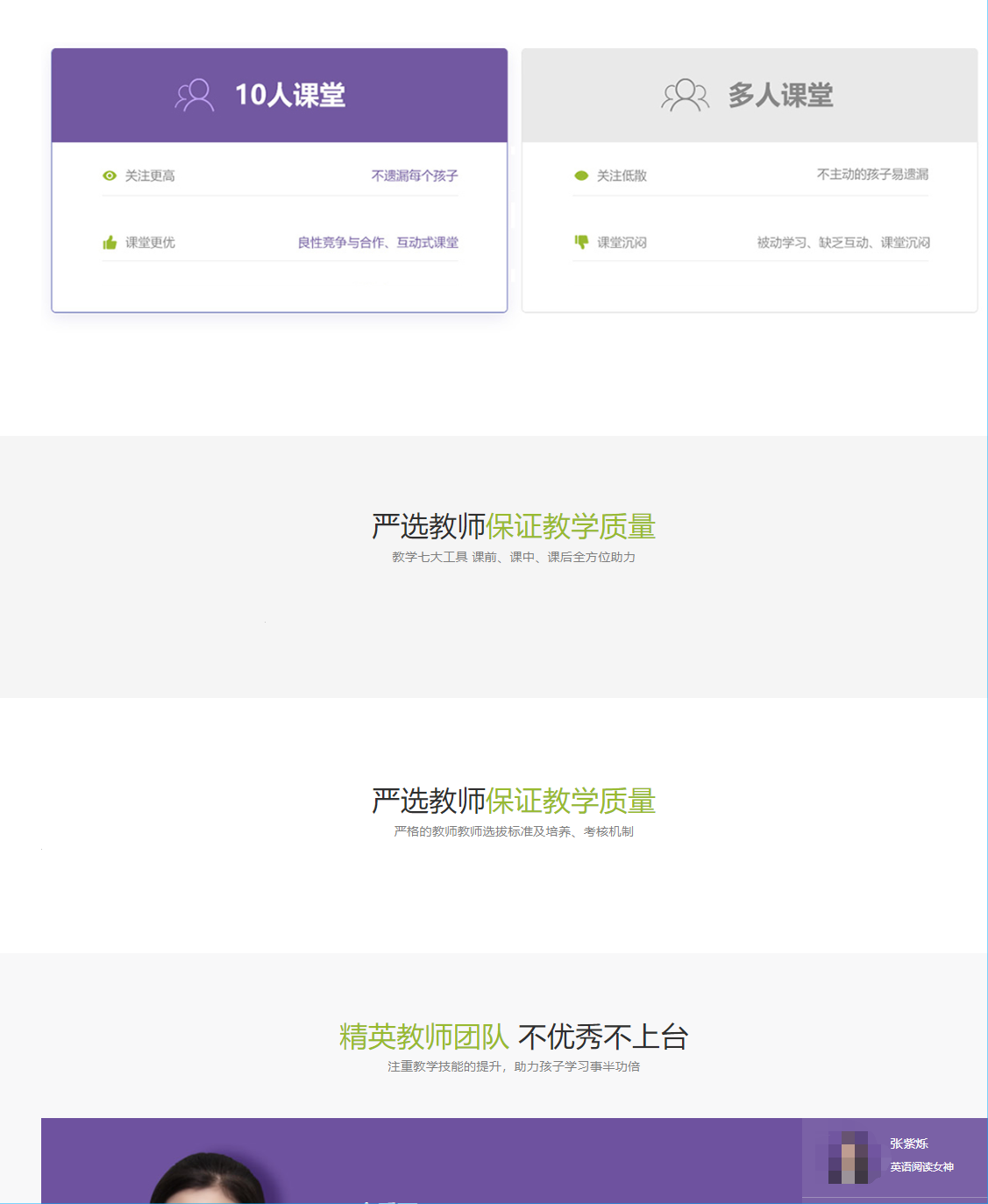
Task: Click the 精英教师团队 green heading text
Action: (423, 1037)
